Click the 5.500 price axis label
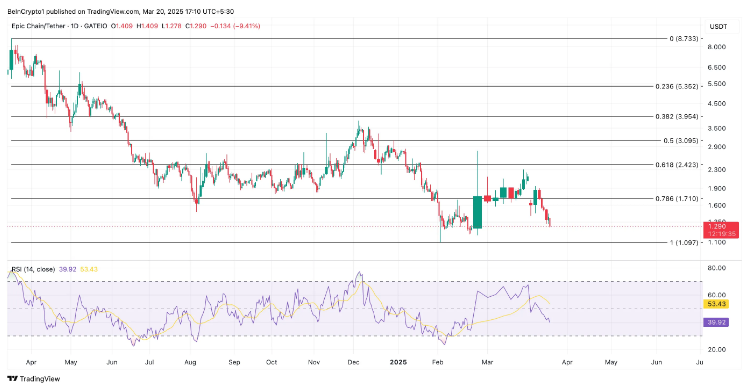The height and width of the screenshot is (387, 744). pyautogui.click(x=716, y=83)
